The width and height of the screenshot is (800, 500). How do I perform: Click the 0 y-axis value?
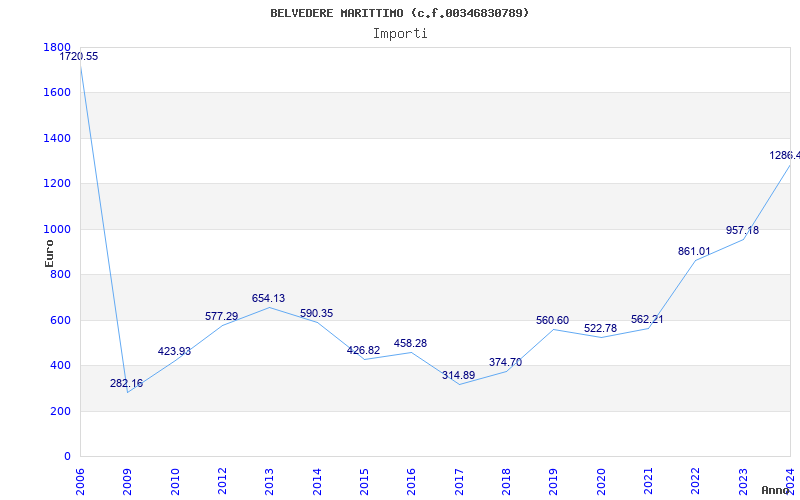(x=67, y=457)
